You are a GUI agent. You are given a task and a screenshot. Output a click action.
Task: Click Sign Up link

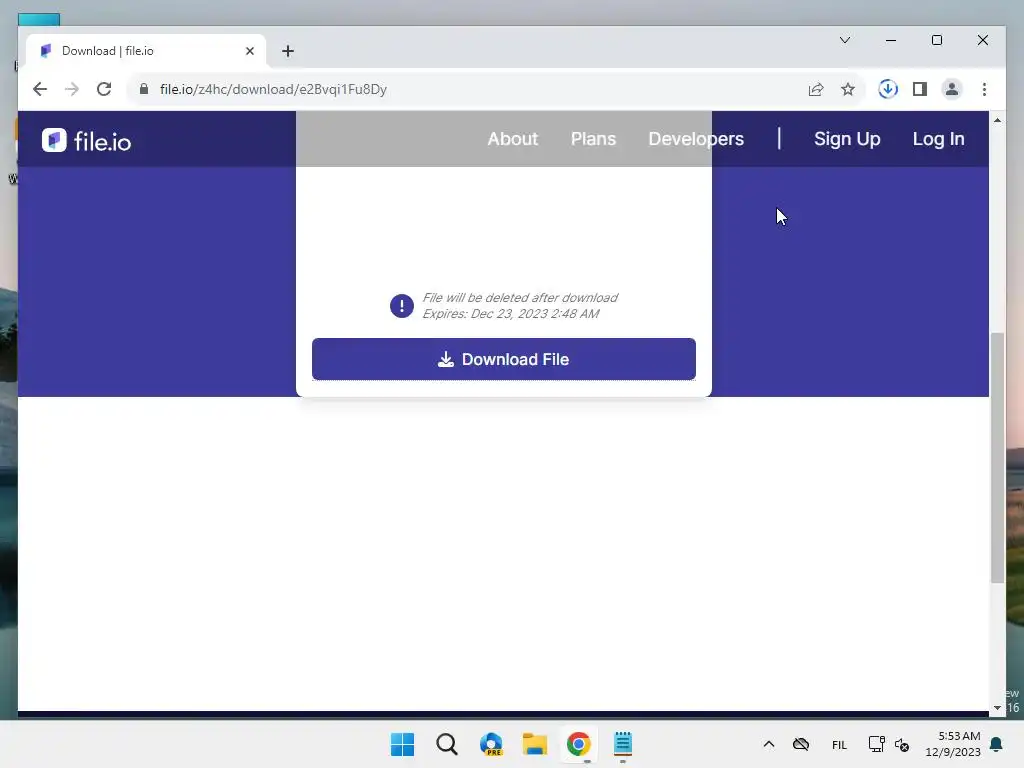point(847,139)
